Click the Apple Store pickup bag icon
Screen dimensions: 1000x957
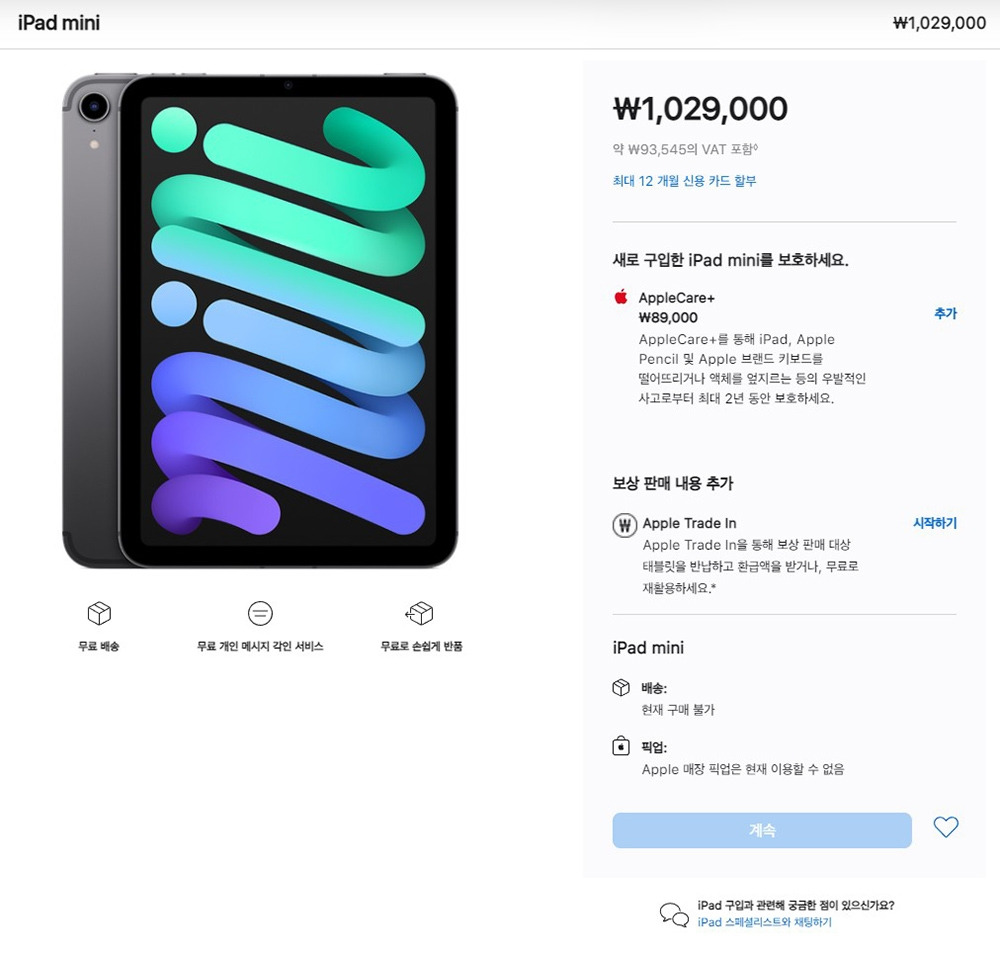621,746
